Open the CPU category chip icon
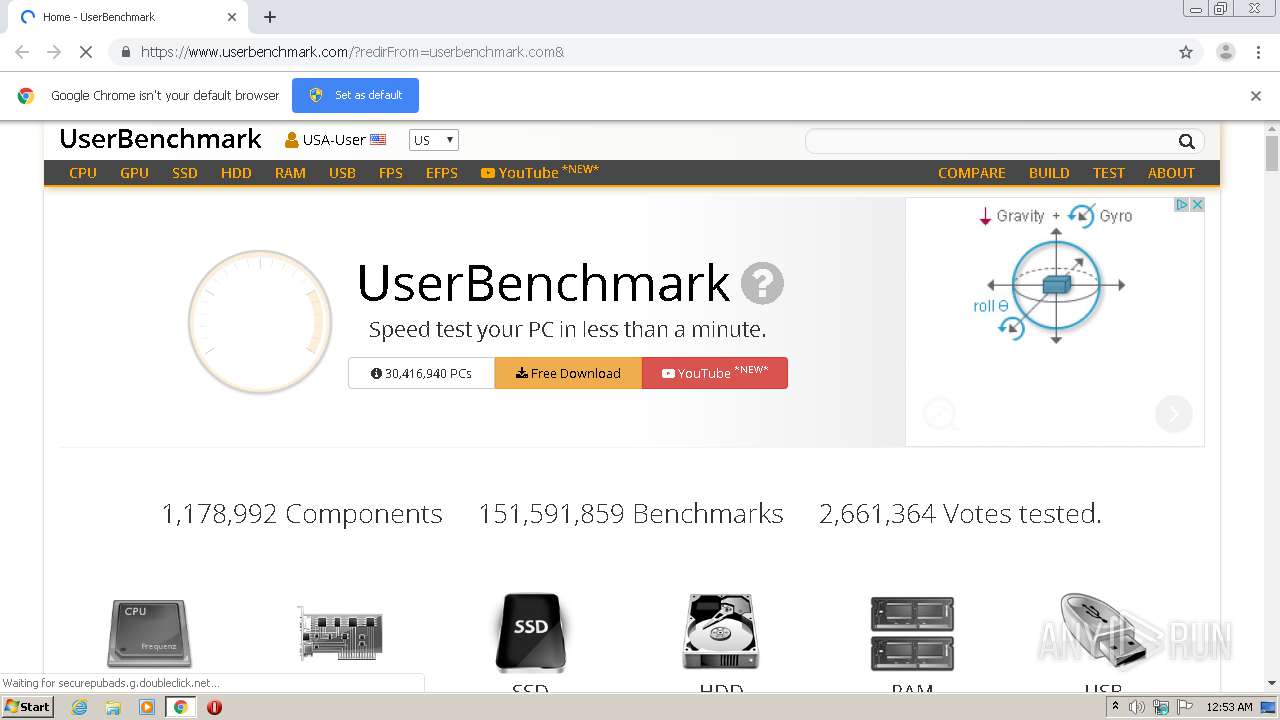1280x720 pixels. click(x=149, y=633)
